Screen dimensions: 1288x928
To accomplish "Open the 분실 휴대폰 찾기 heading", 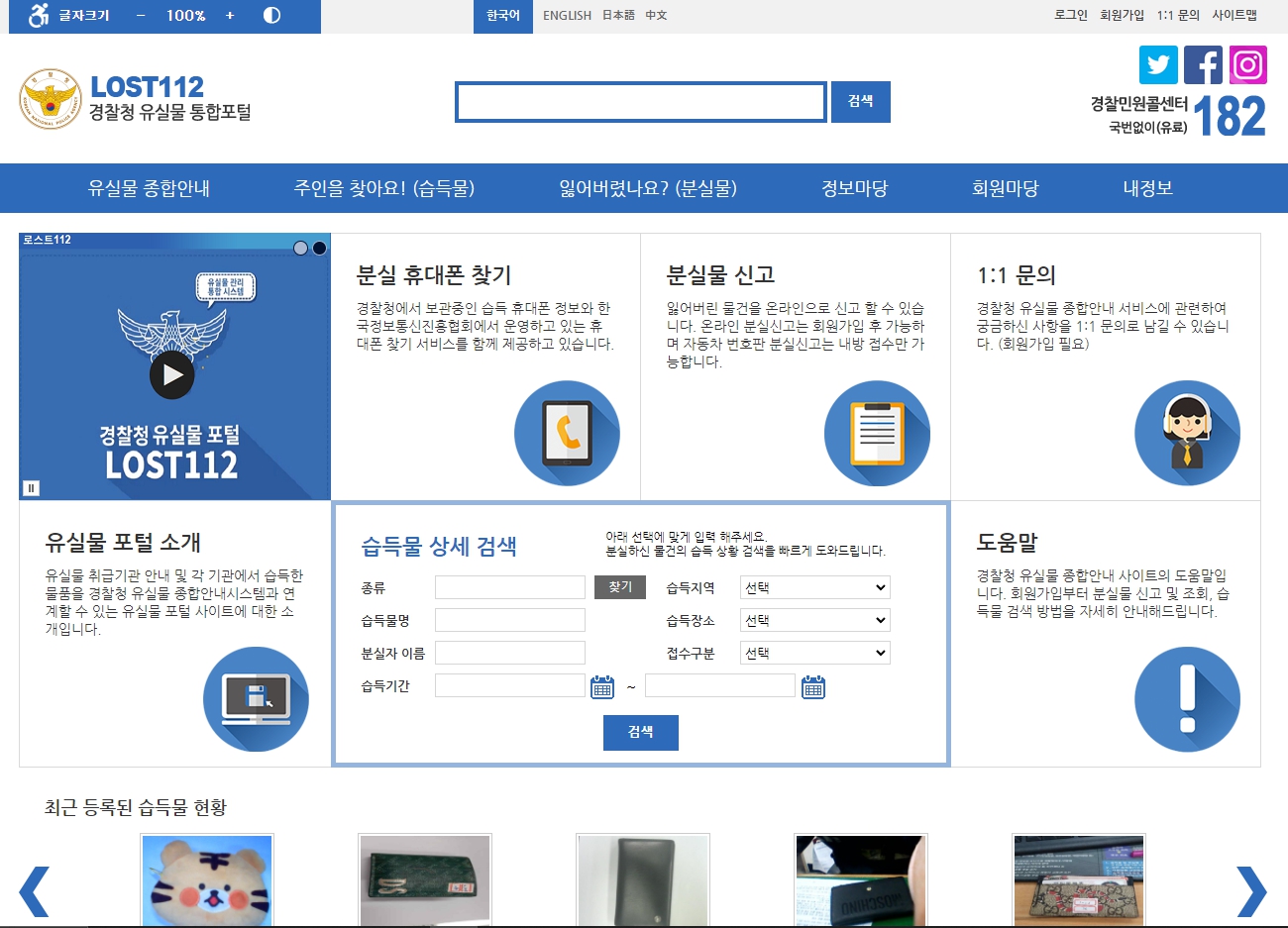I will pyautogui.click(x=434, y=275).
